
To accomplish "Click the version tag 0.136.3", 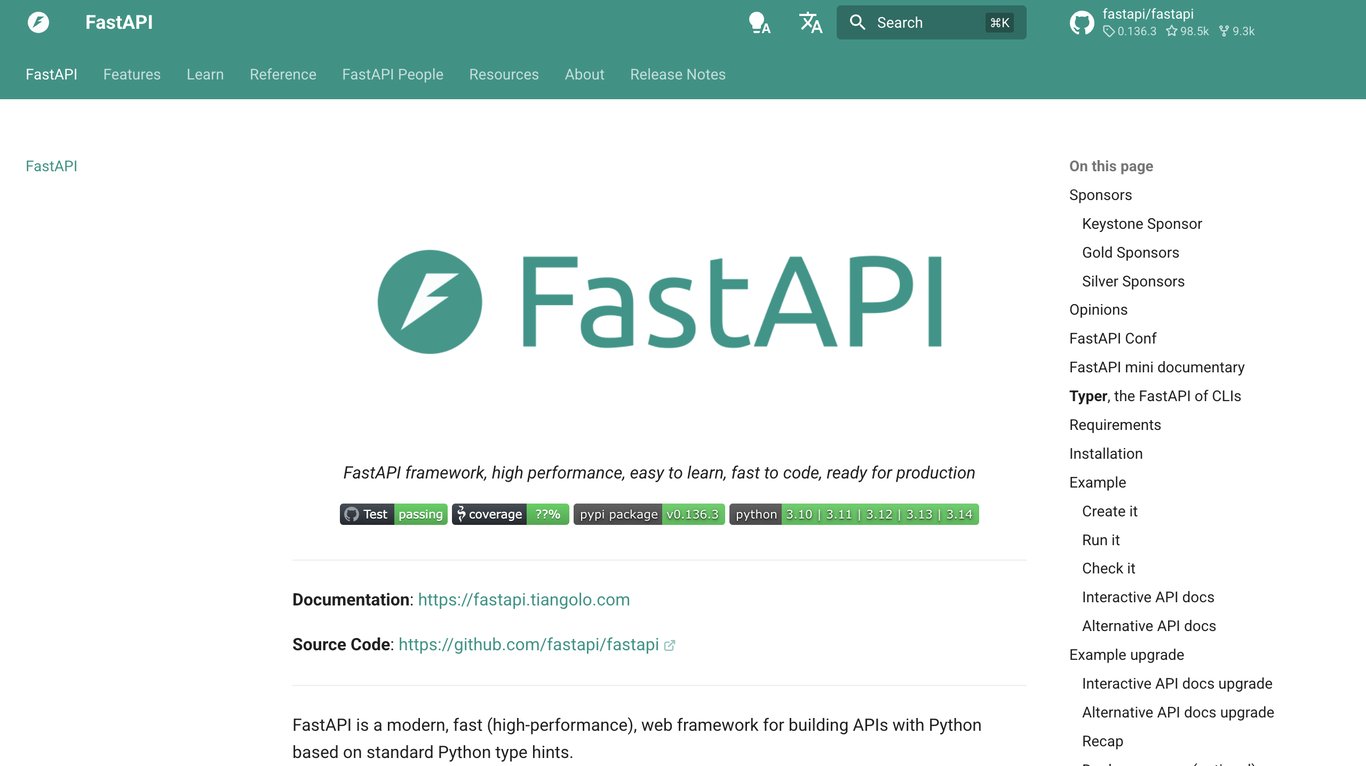I will pos(1130,31).
